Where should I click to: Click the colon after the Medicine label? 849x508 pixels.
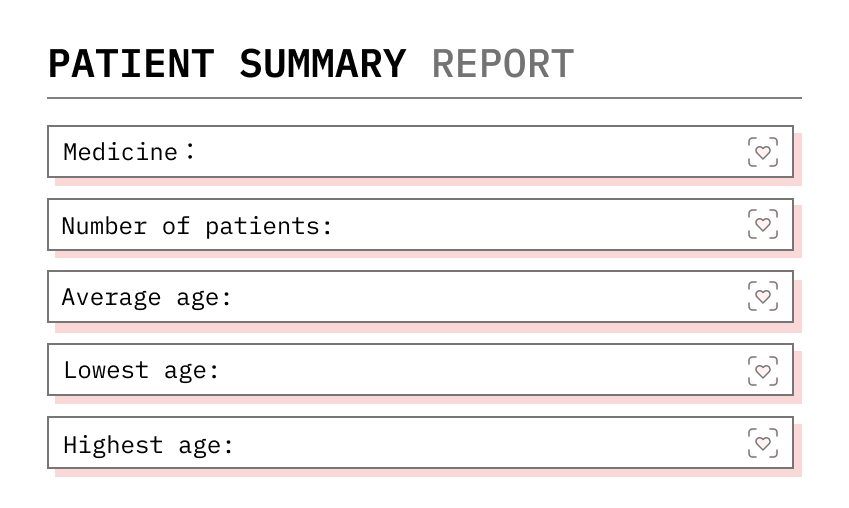(190, 152)
